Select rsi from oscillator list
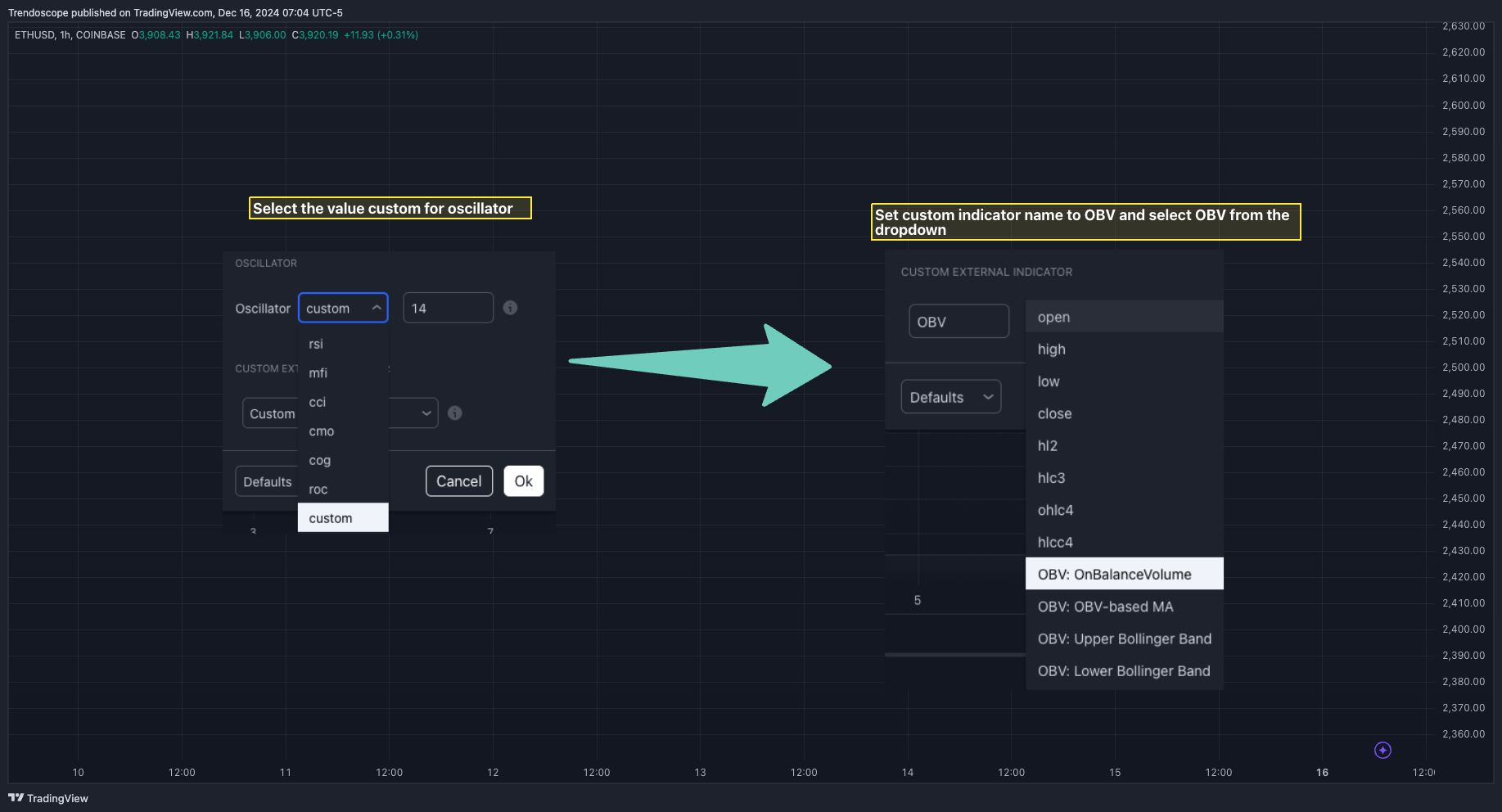Screen dimensions: 1502x812 click(343, 344)
